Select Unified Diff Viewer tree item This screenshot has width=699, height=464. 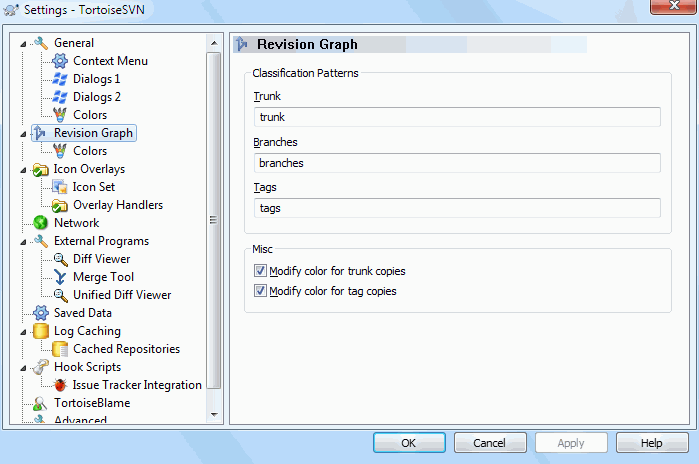coord(122,295)
